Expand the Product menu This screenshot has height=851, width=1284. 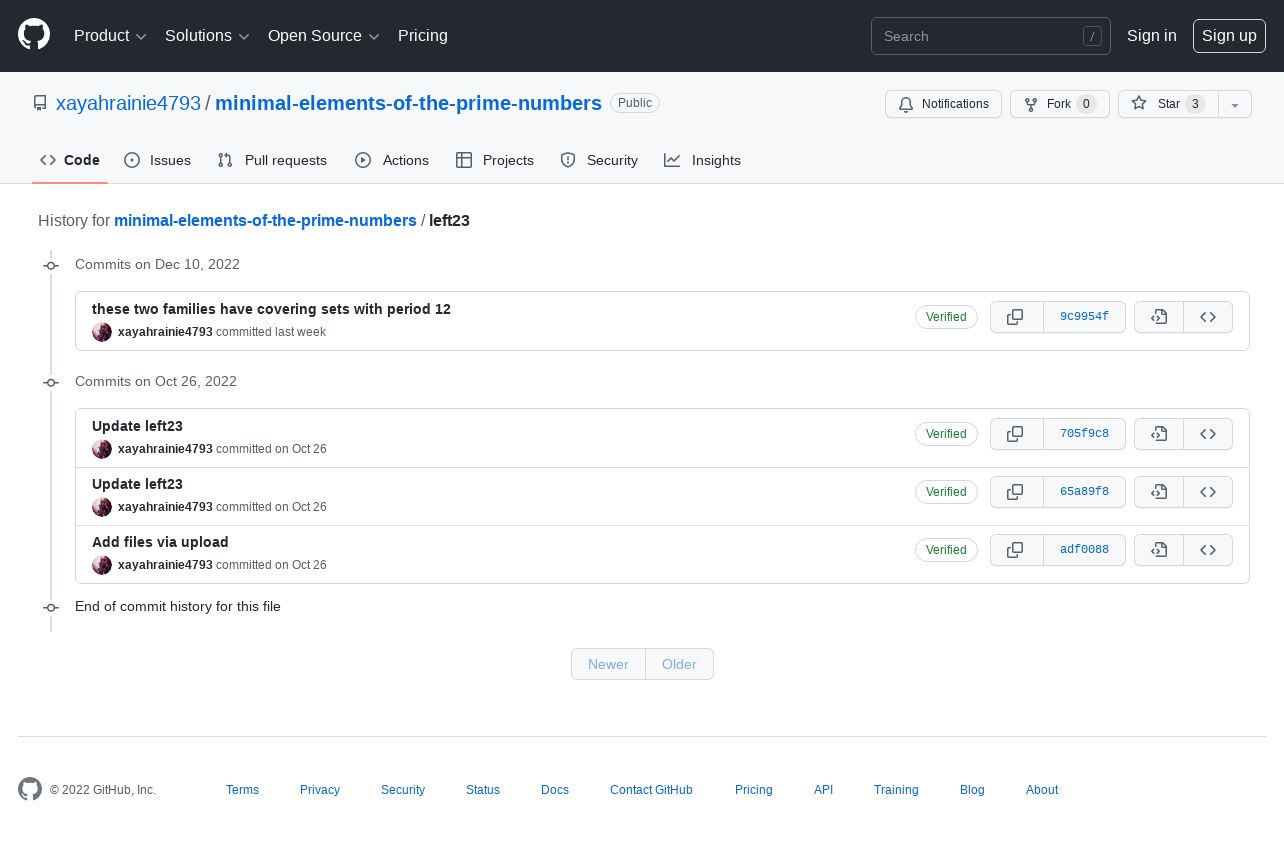pos(110,36)
